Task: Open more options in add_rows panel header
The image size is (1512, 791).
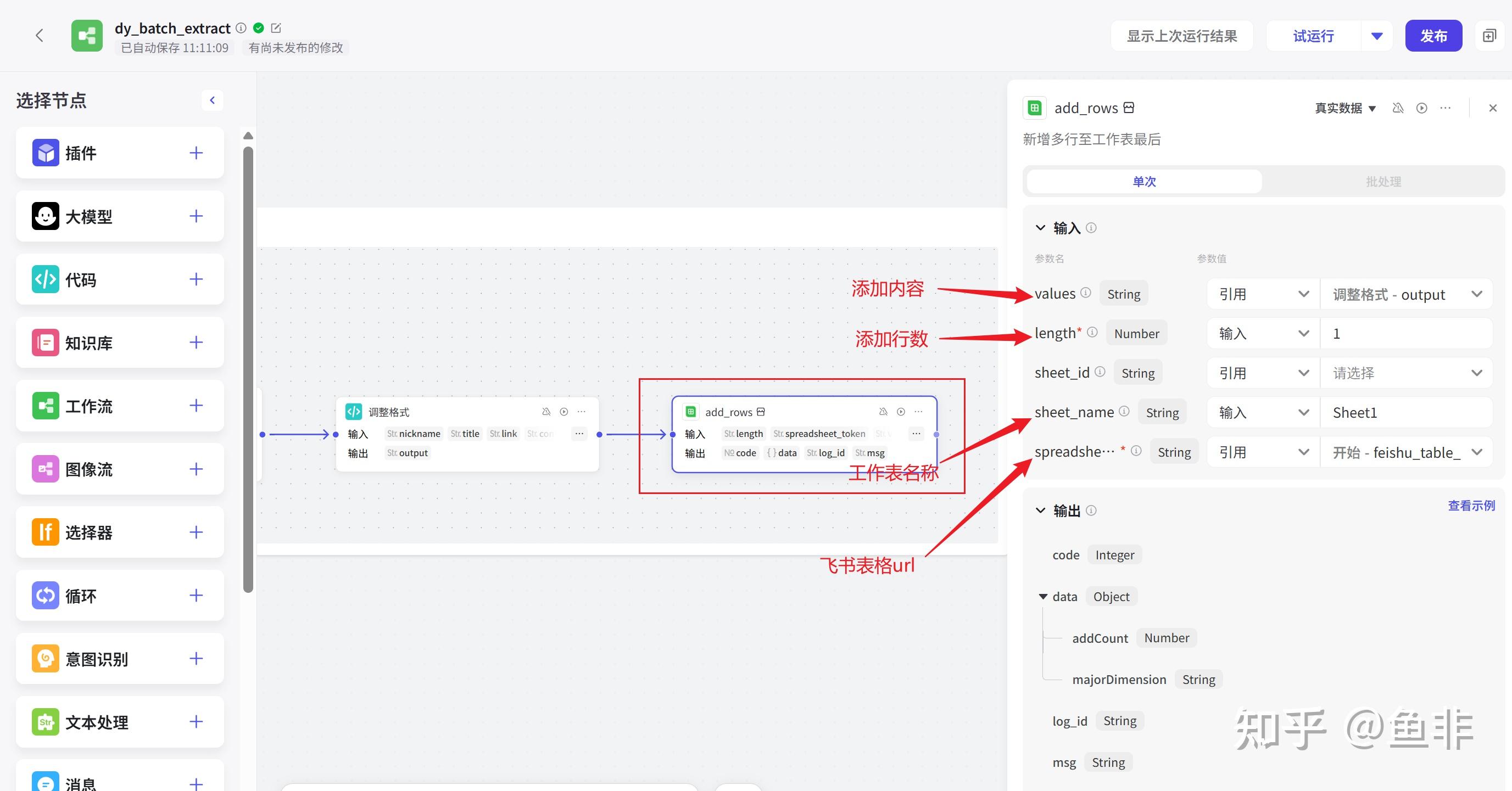Action: pos(1446,108)
